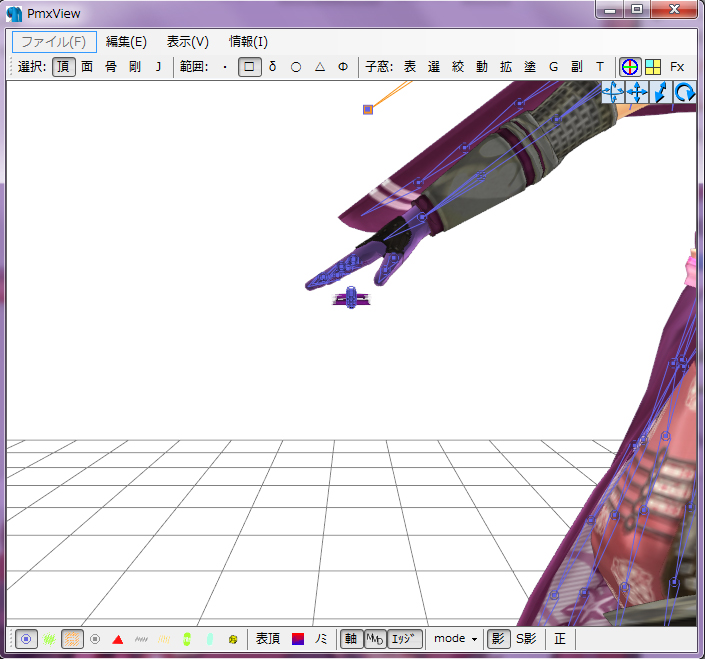Toggle bone selection mode 骨

point(111,67)
